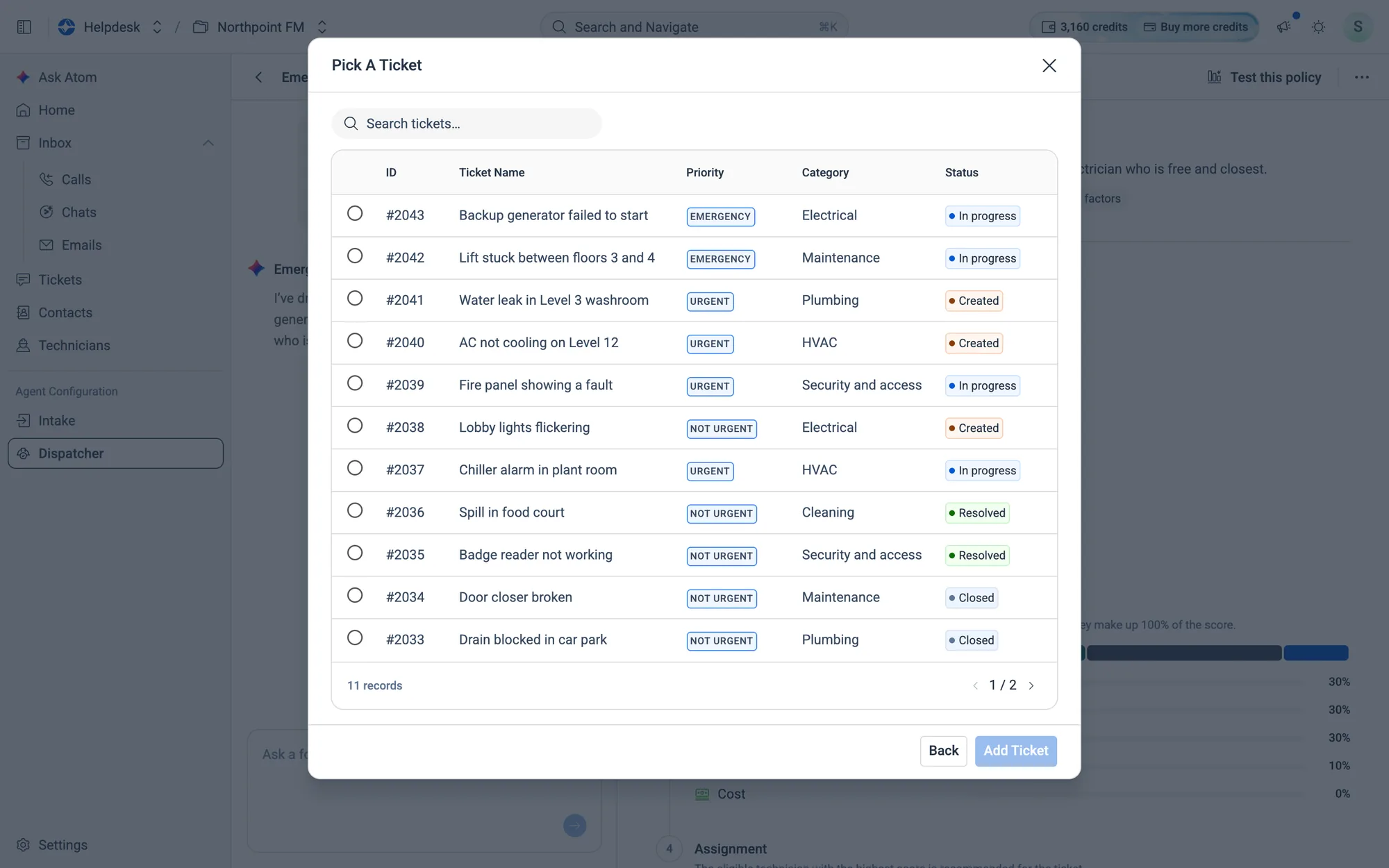Viewport: 1389px width, 868px height.
Task: Click the Cost factor icon
Action: [x=702, y=794]
